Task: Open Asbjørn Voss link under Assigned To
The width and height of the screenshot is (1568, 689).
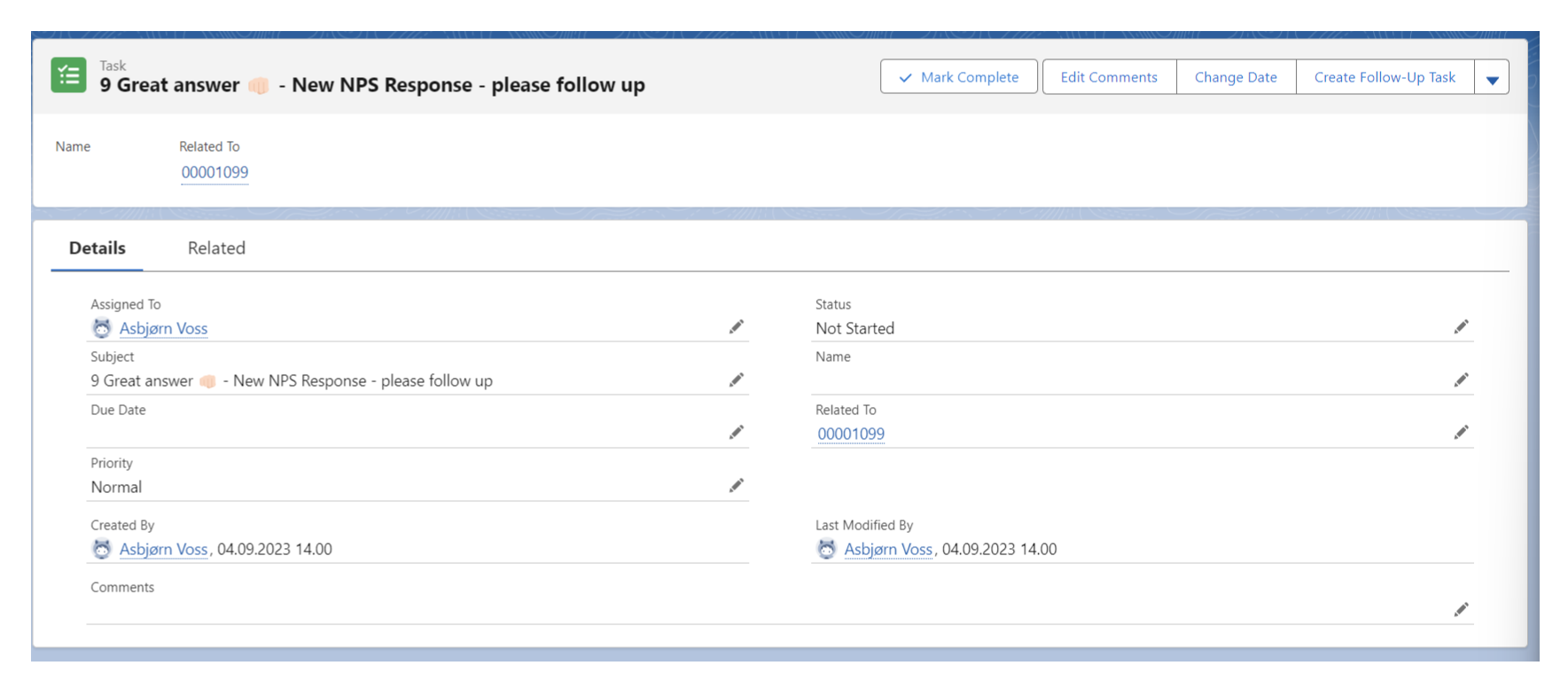Action: (x=163, y=328)
